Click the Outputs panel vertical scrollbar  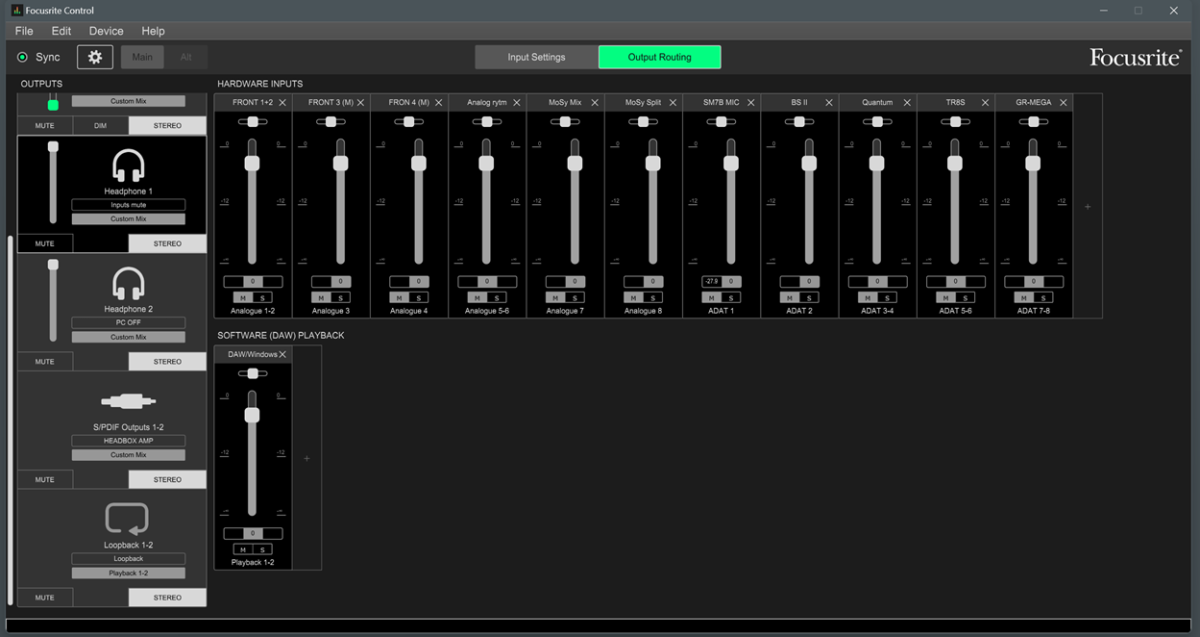point(11,420)
